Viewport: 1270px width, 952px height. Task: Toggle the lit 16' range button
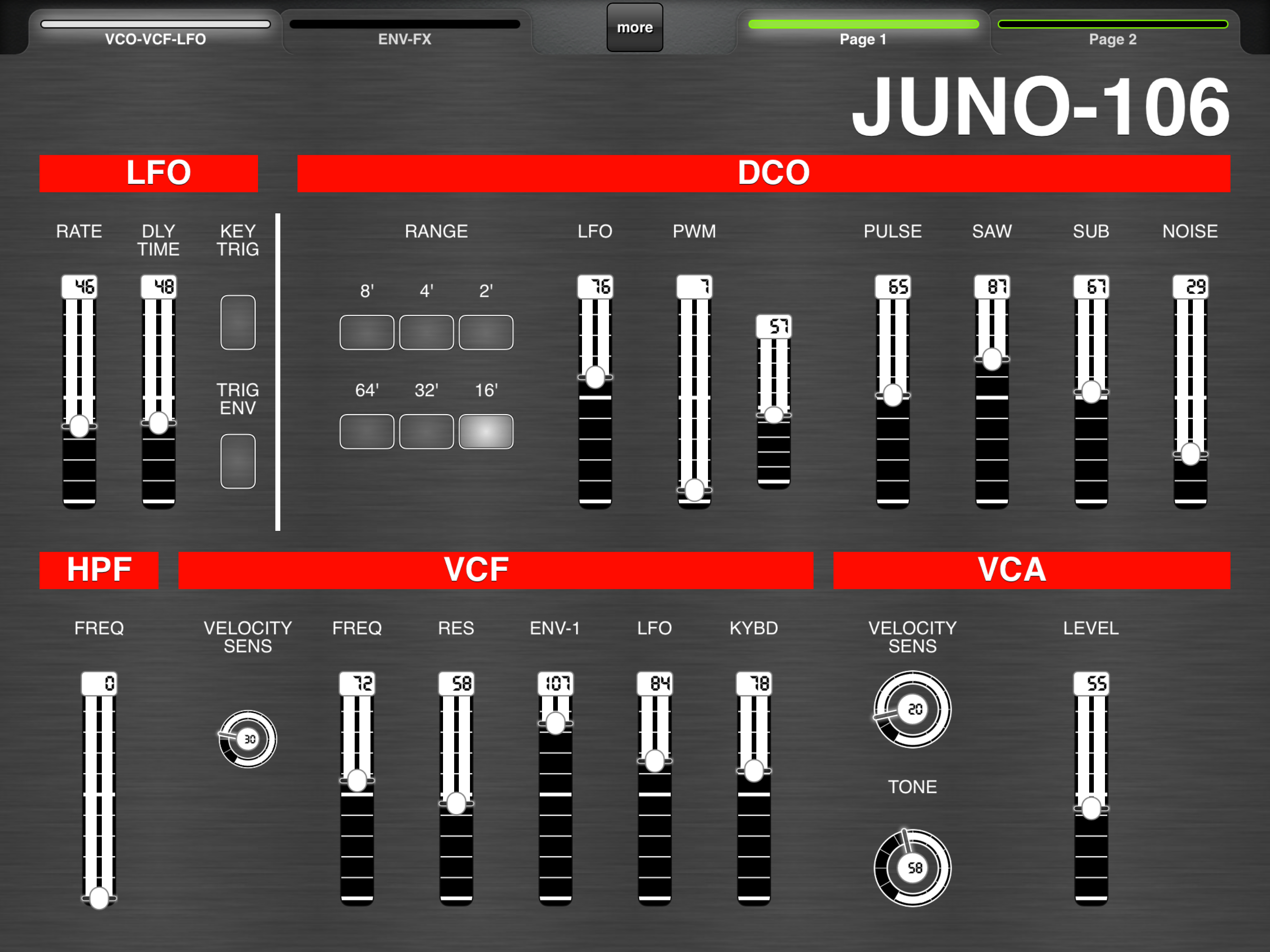click(486, 431)
